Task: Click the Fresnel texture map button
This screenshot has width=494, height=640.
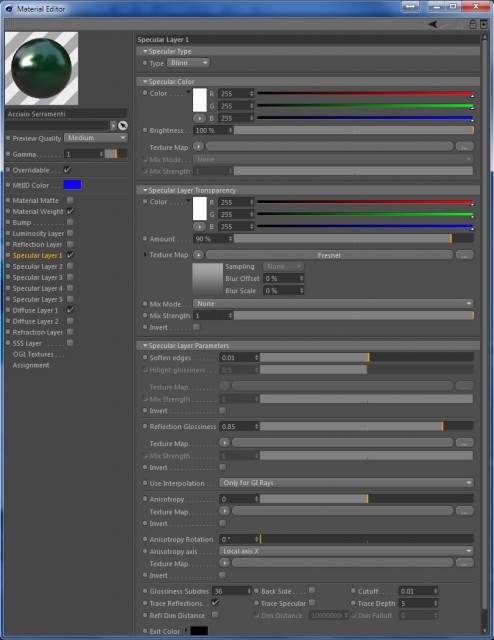Action: (x=329, y=255)
